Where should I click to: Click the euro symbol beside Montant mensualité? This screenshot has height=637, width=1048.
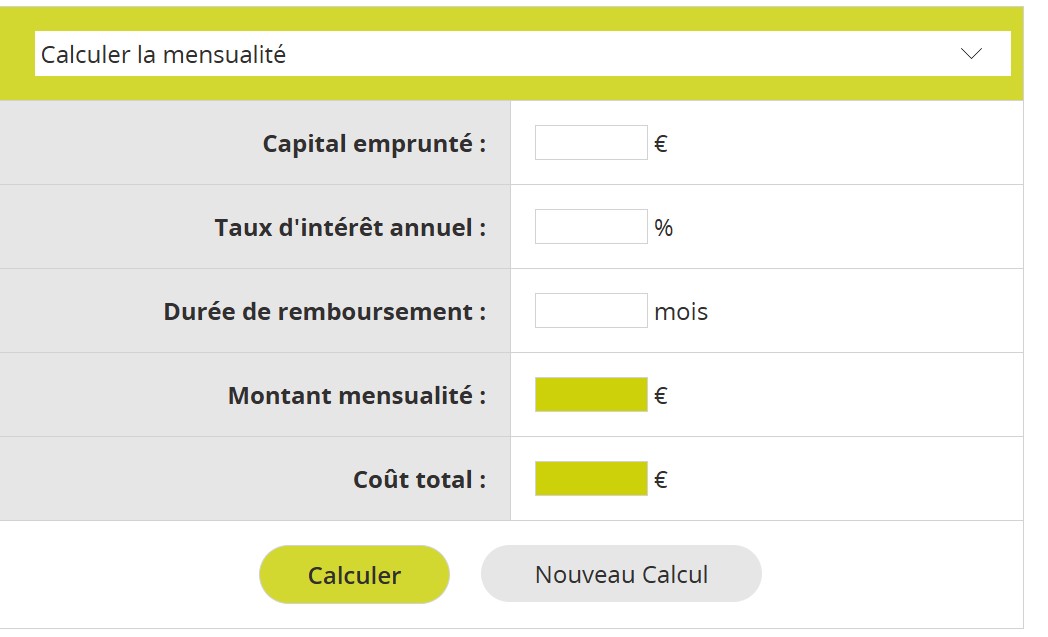(661, 396)
